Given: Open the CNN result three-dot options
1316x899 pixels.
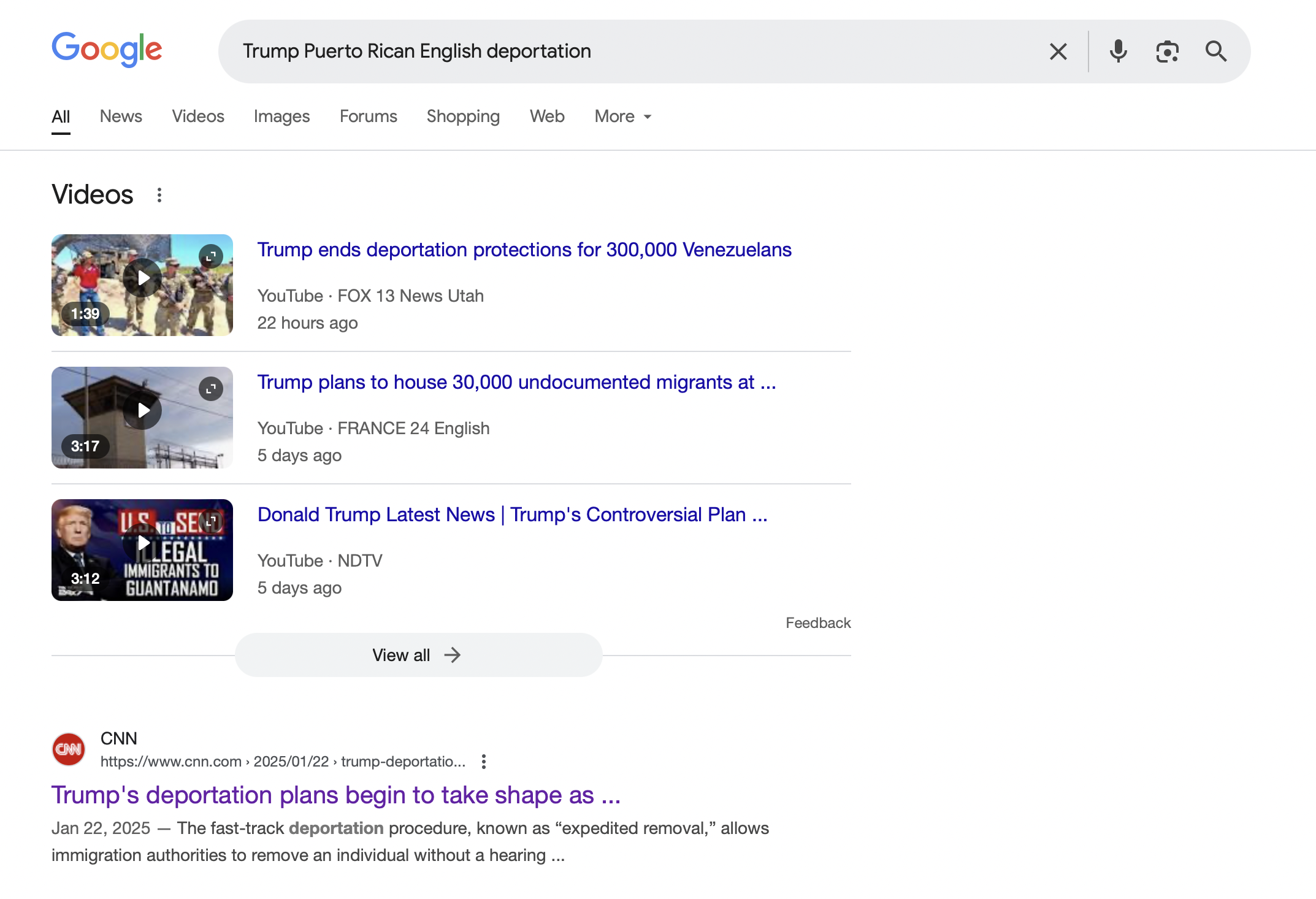Looking at the screenshot, I should [484, 762].
